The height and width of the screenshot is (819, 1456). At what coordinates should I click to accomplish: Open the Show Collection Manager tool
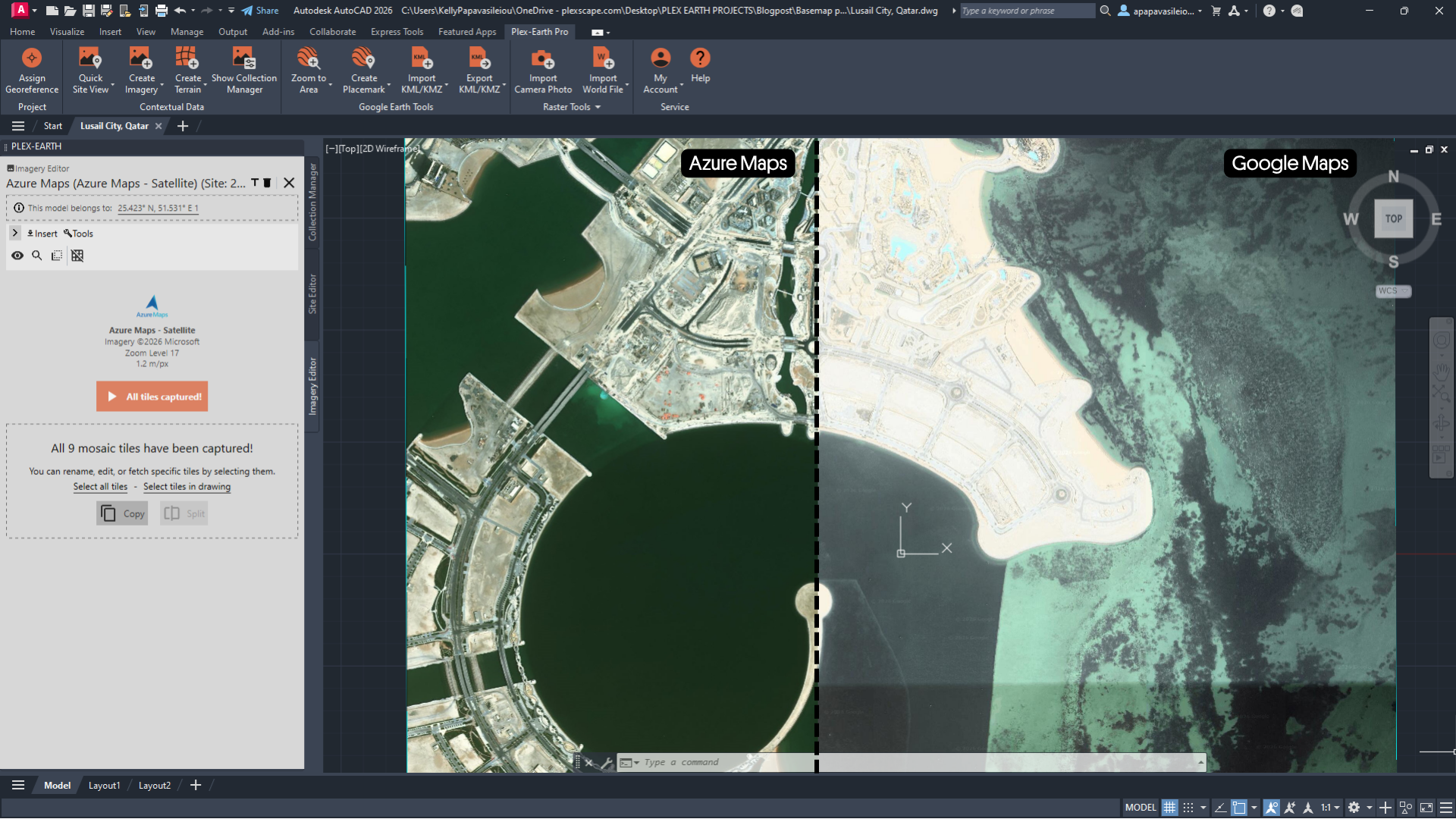(244, 71)
